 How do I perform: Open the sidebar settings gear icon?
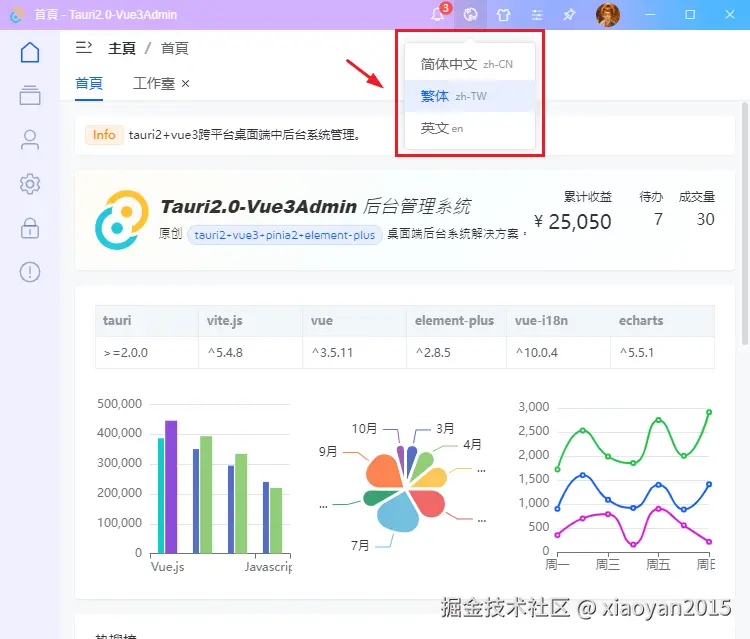click(30, 184)
